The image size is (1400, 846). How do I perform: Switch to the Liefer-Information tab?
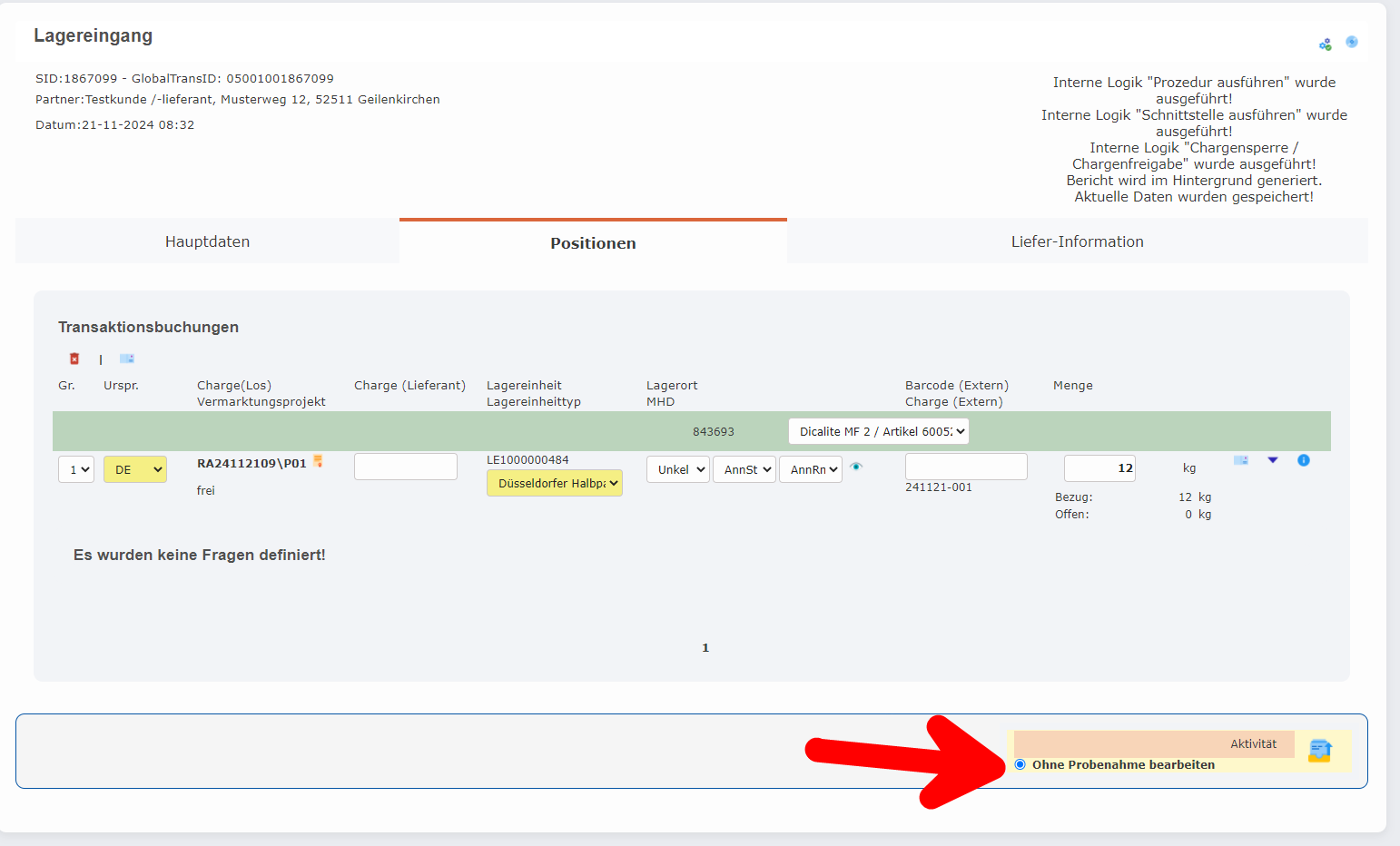pos(1077,241)
